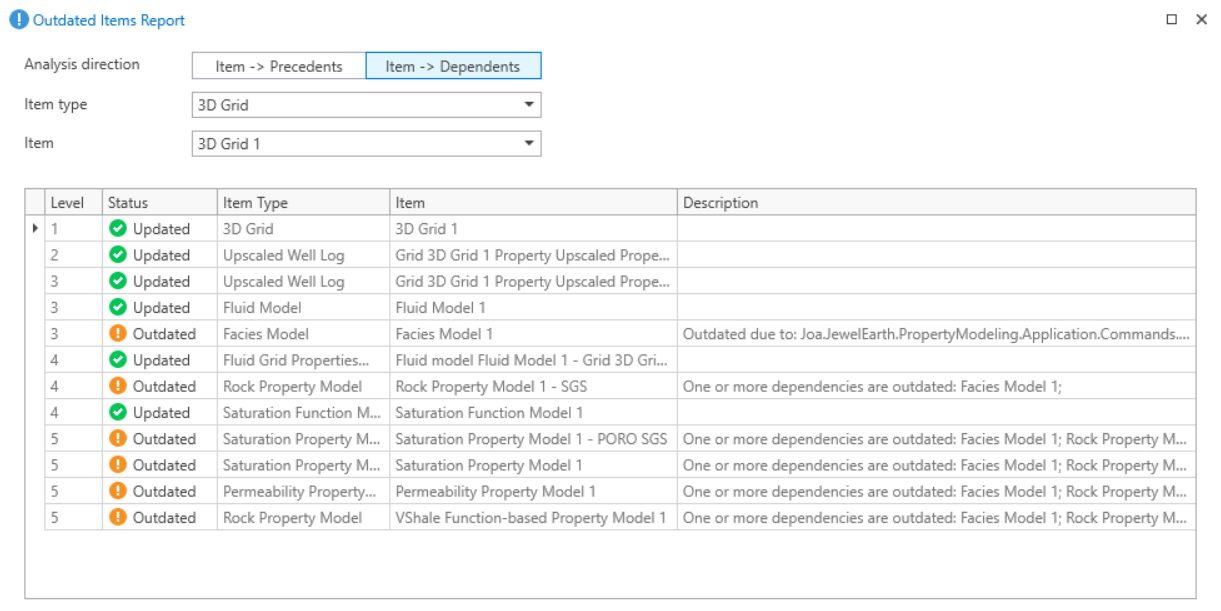The height and width of the screenshot is (611, 1221).
Task: Switch analysis direction to Item -> Precedents
Action: pyautogui.click(x=279, y=66)
